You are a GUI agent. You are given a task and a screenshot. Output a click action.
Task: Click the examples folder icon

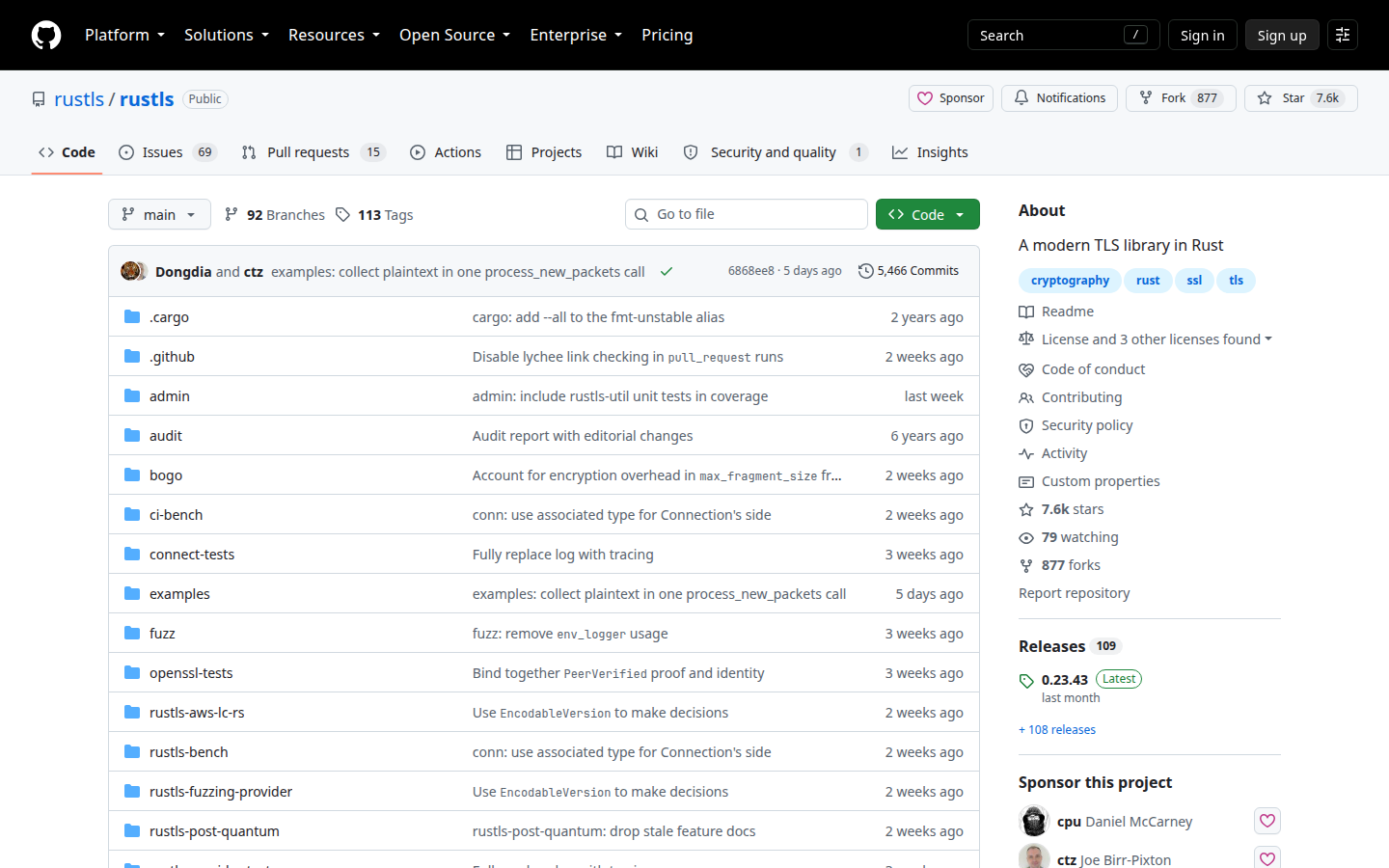coord(132,593)
